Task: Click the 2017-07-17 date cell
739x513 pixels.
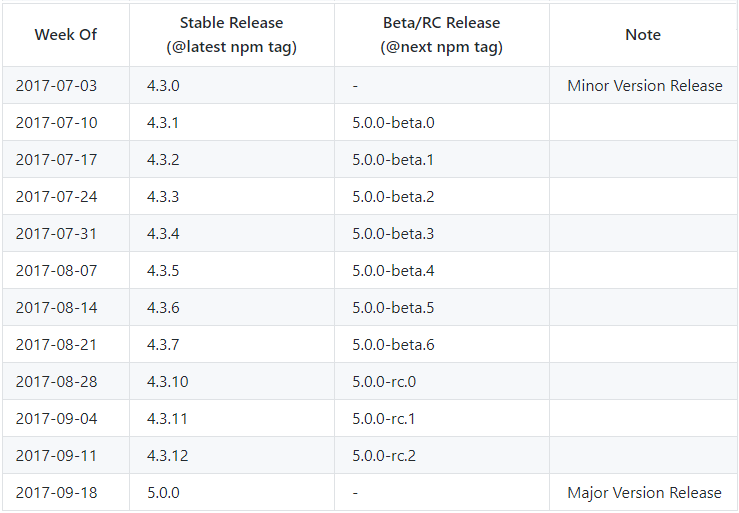Action: click(x=57, y=160)
